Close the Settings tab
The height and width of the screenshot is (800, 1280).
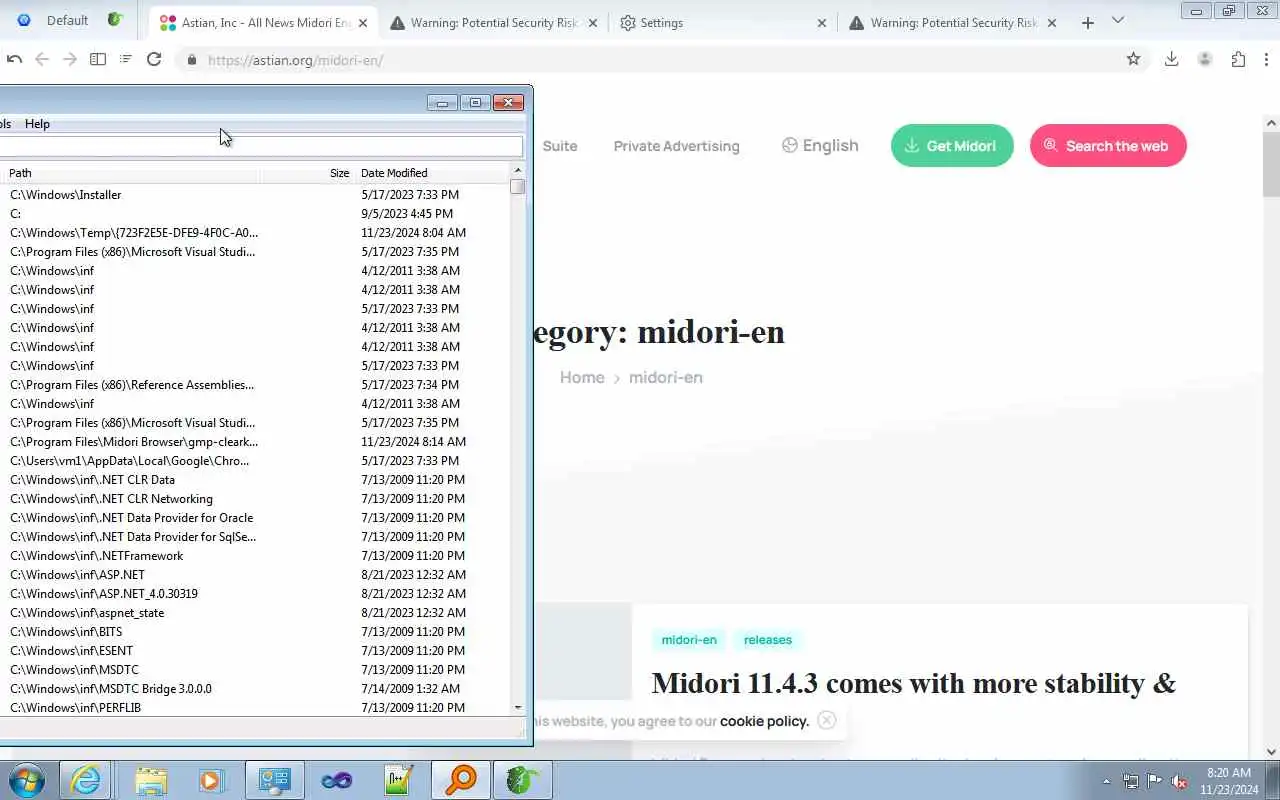(x=822, y=23)
